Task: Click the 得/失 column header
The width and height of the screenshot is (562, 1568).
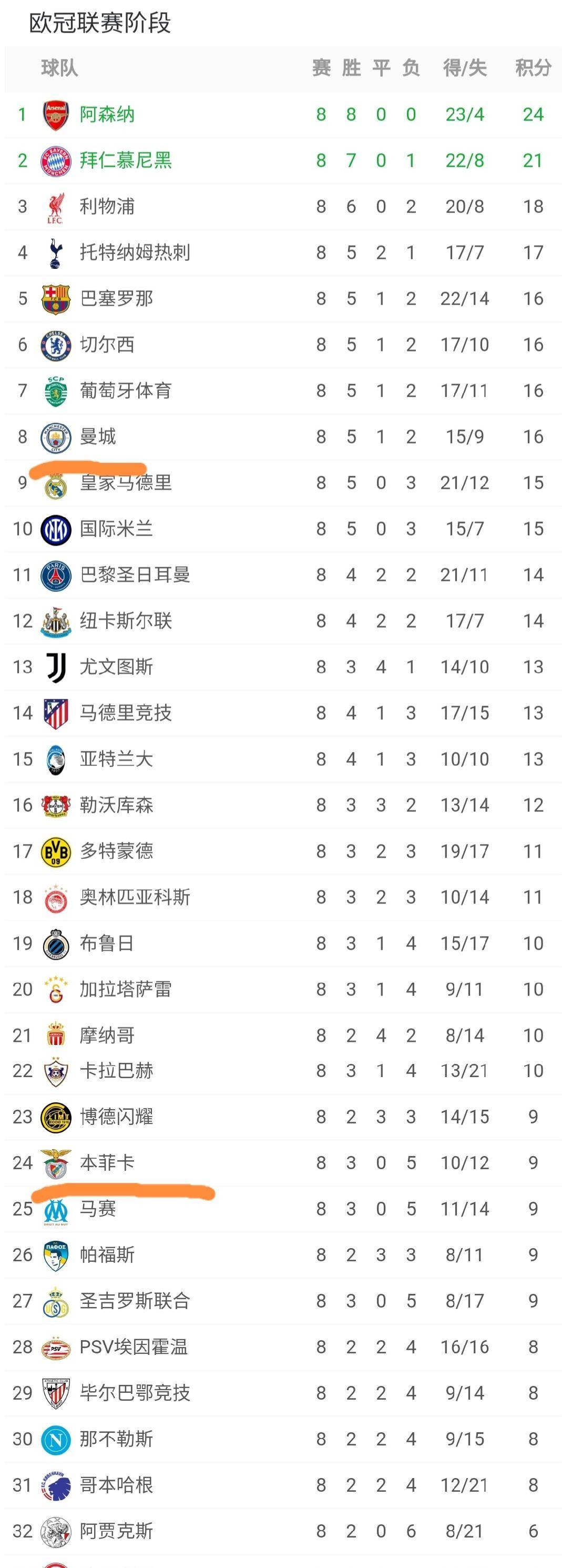Action: (465, 68)
